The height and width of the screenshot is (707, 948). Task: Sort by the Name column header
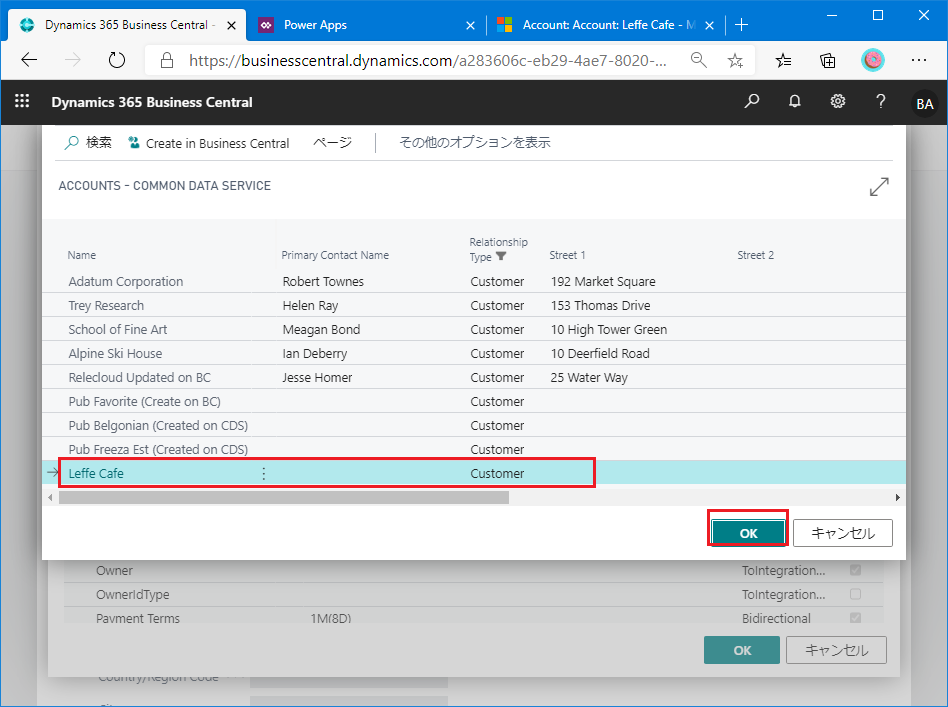[82, 255]
